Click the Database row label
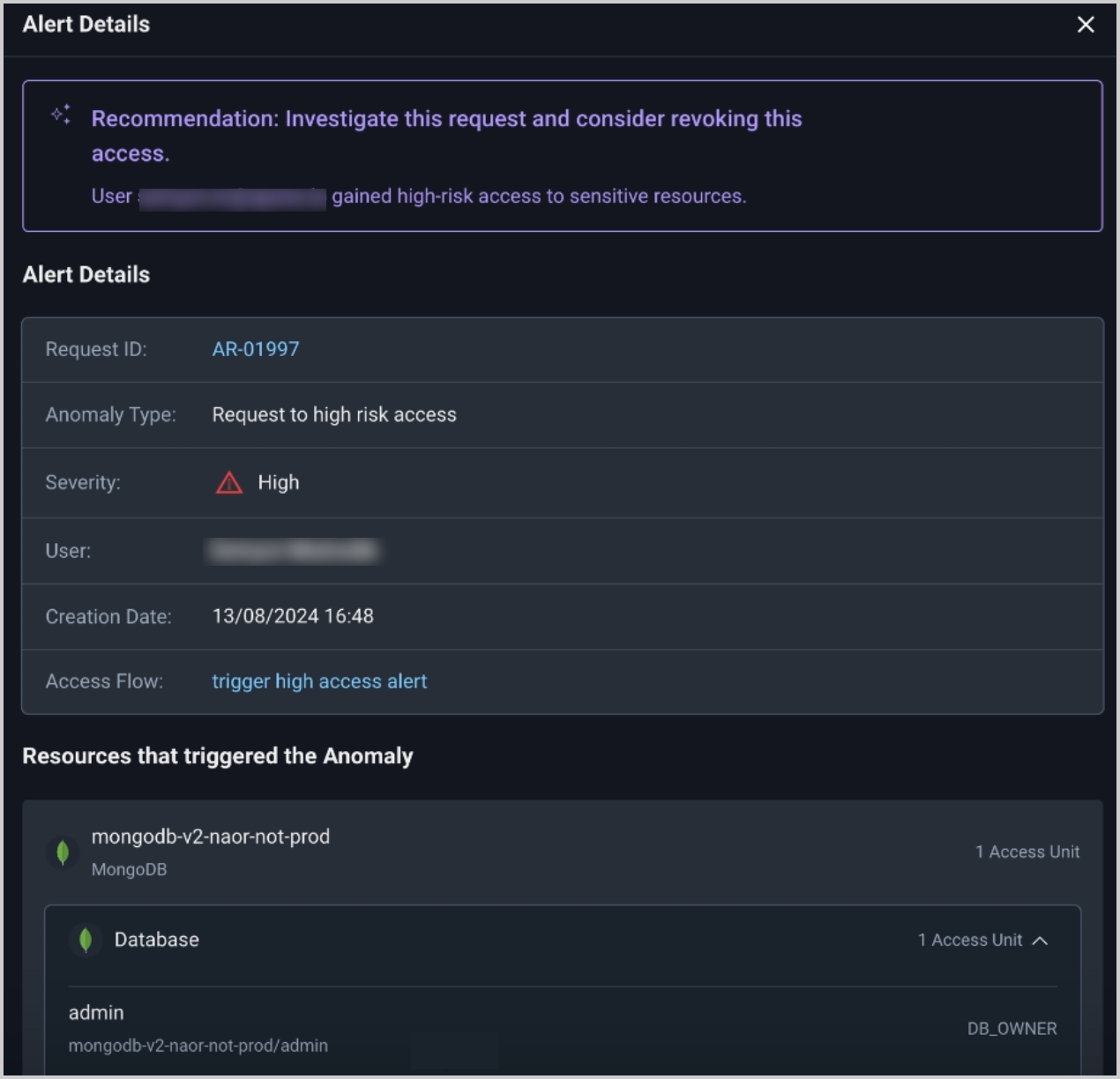 pos(157,940)
